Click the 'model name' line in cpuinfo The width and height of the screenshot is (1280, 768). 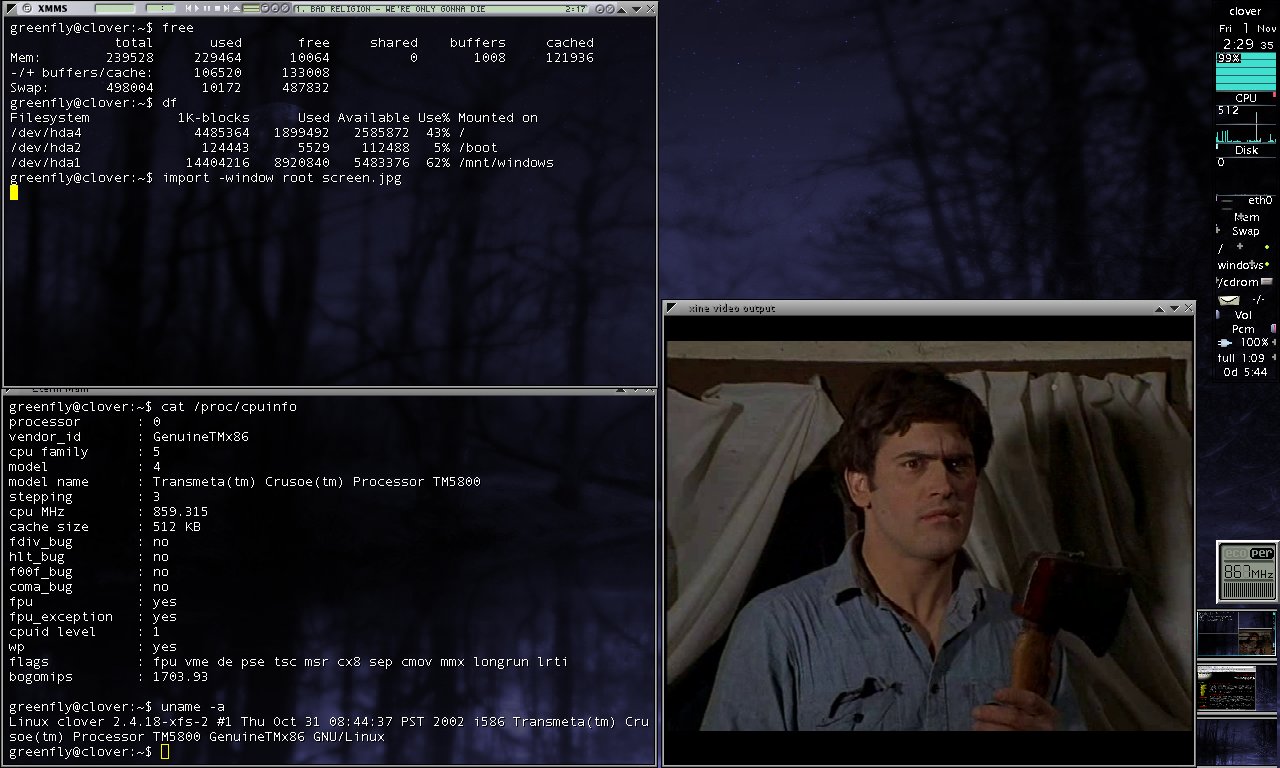[x=245, y=482]
